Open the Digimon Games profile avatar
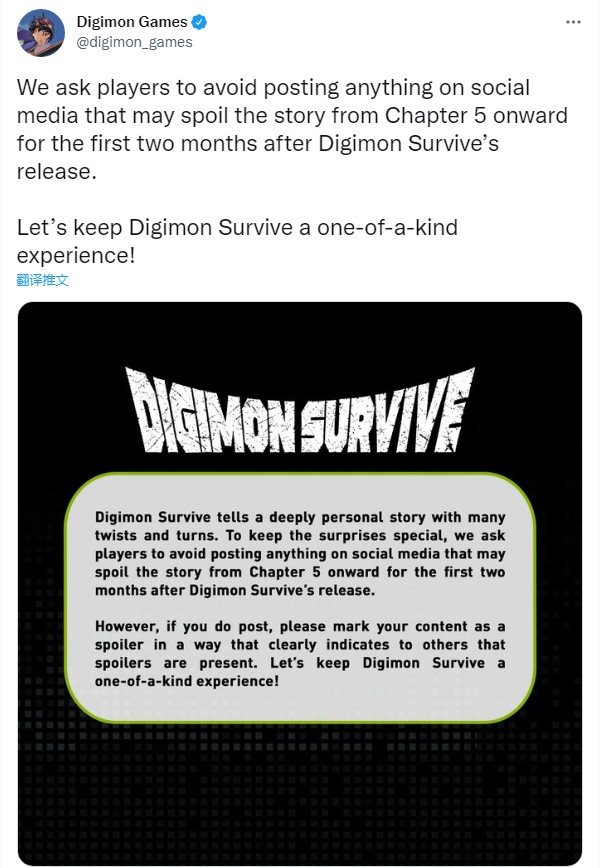 click(x=41, y=33)
